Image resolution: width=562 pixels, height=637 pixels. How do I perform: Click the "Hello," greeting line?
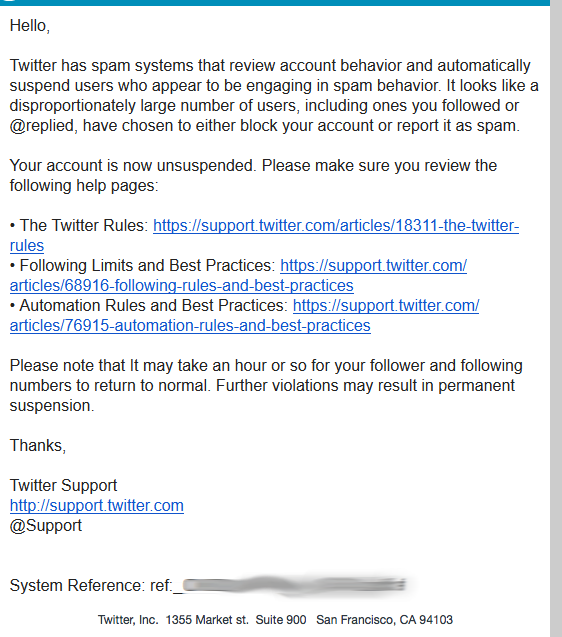coord(30,26)
